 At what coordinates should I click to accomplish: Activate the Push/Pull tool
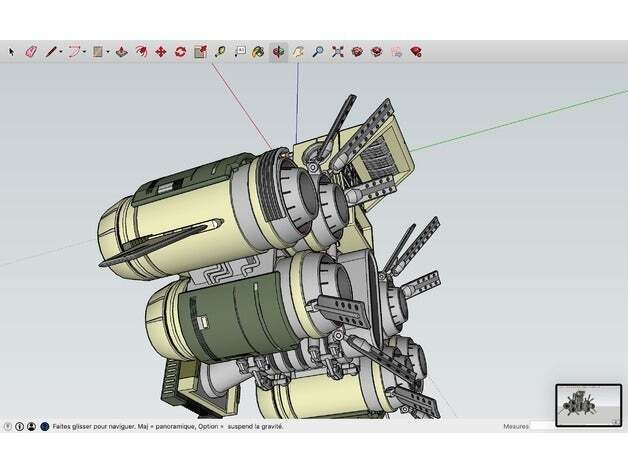pos(121,51)
